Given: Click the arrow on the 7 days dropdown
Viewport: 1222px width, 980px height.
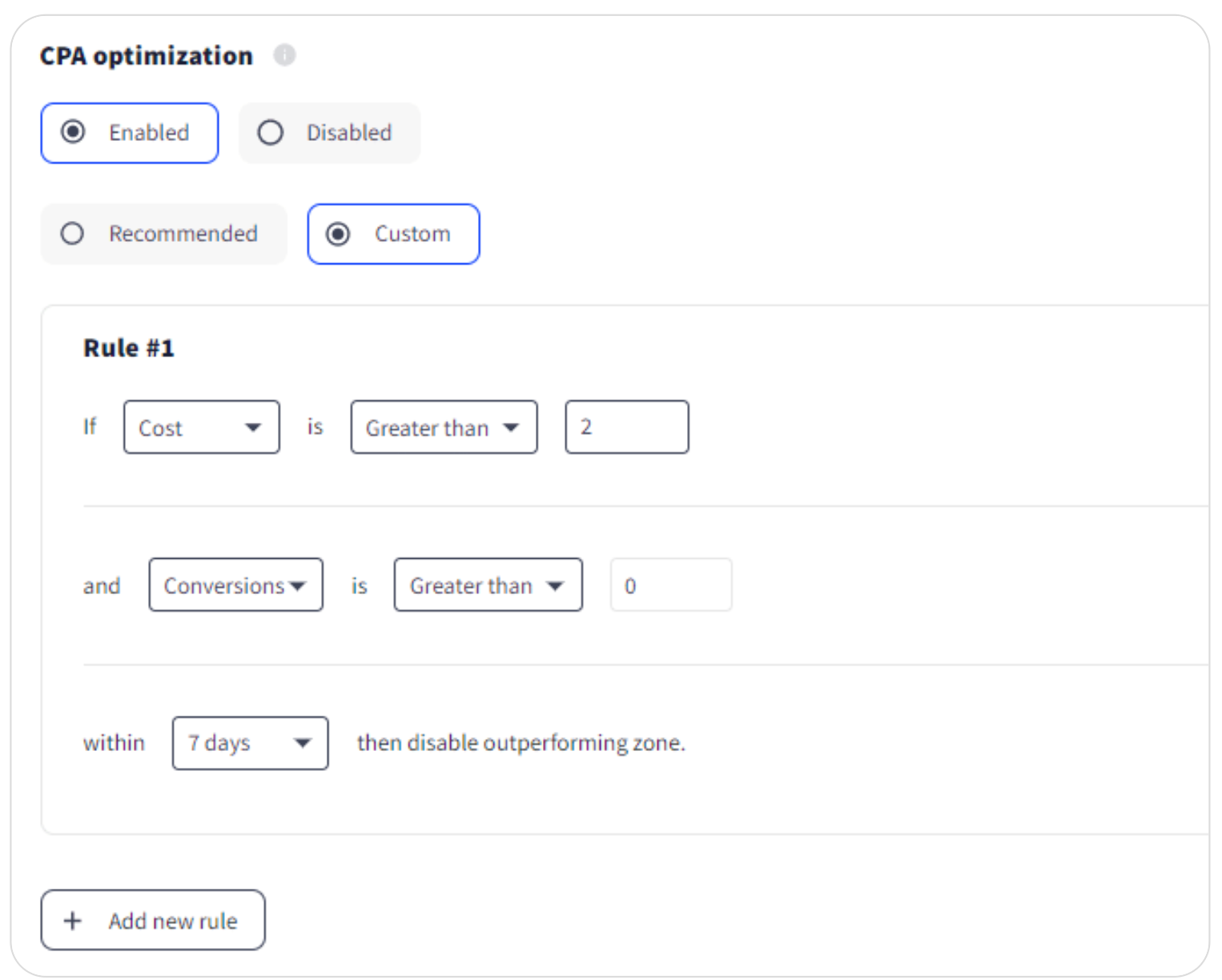Looking at the screenshot, I should click(x=302, y=743).
